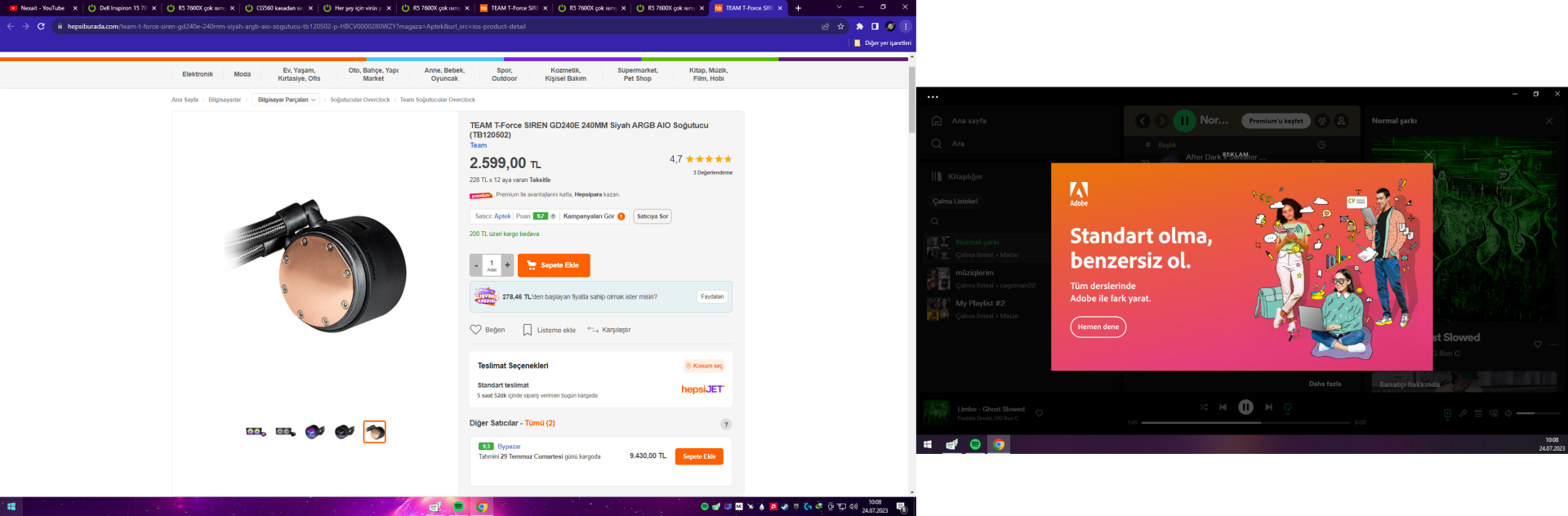Open Chrome three-dot menu

coord(906,26)
